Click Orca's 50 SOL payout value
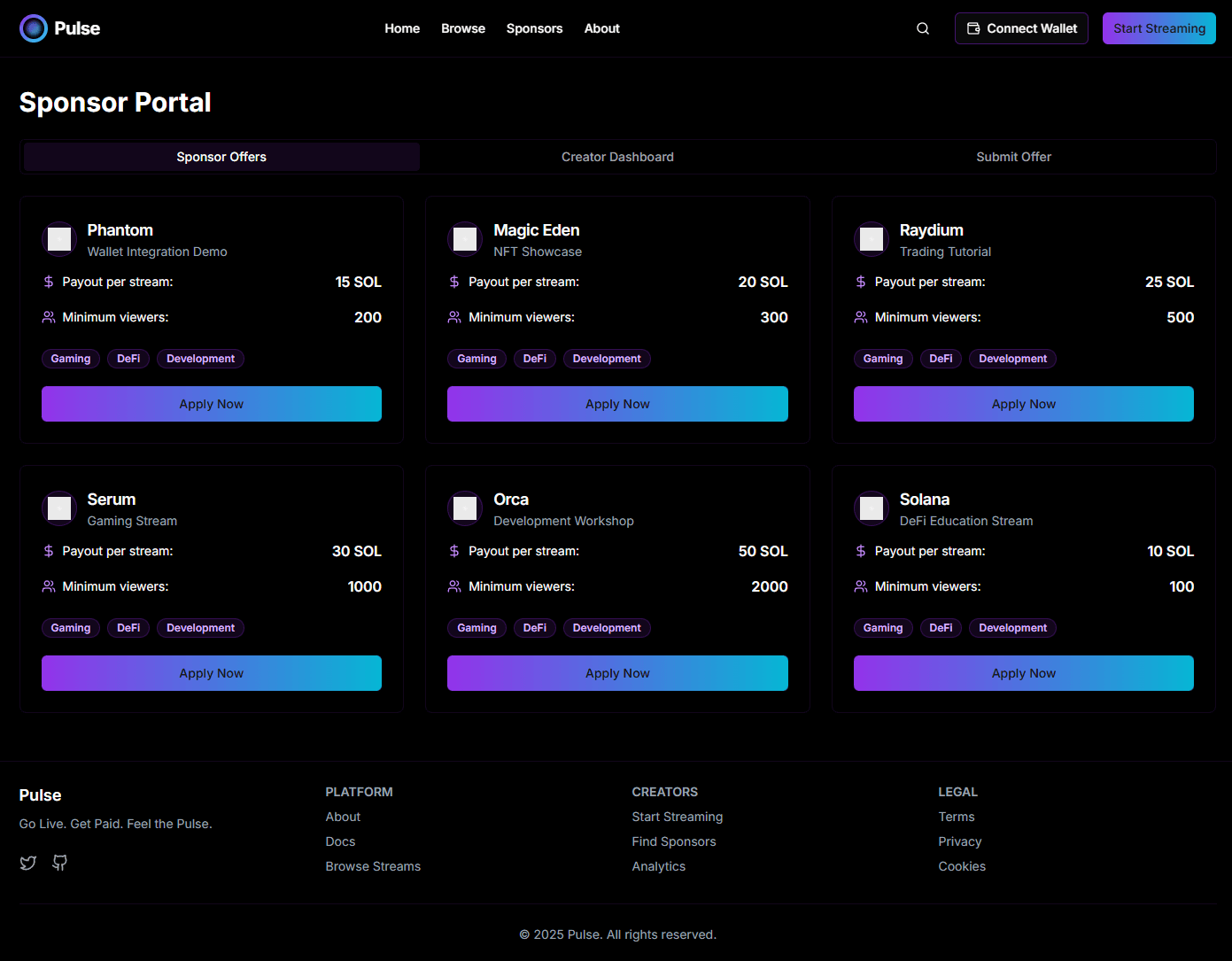 (x=763, y=551)
